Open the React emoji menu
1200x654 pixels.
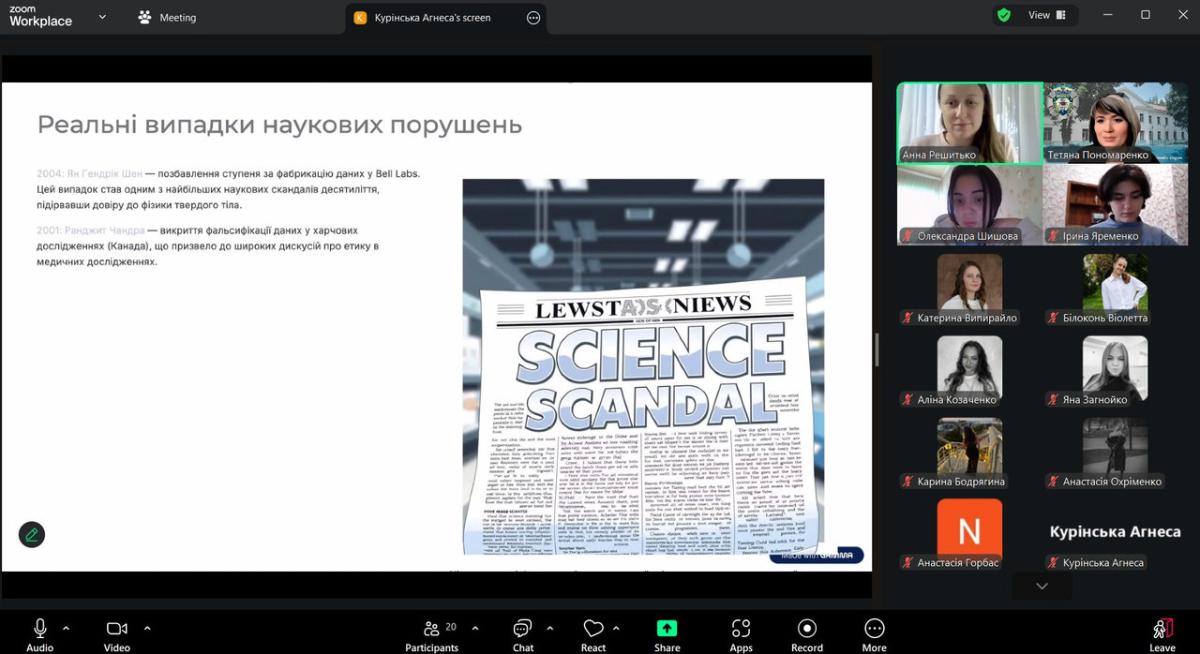coord(593,634)
